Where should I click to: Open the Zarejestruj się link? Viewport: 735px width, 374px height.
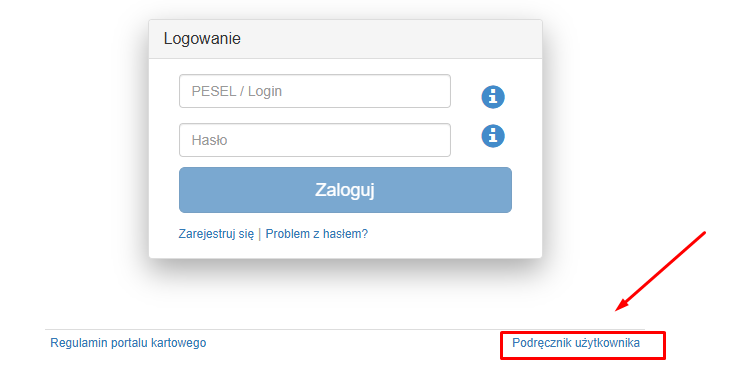tap(216, 234)
